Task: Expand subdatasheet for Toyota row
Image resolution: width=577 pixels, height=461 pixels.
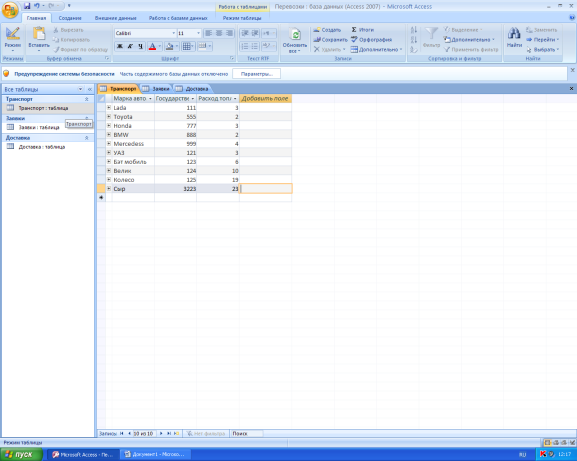Action: [x=109, y=116]
